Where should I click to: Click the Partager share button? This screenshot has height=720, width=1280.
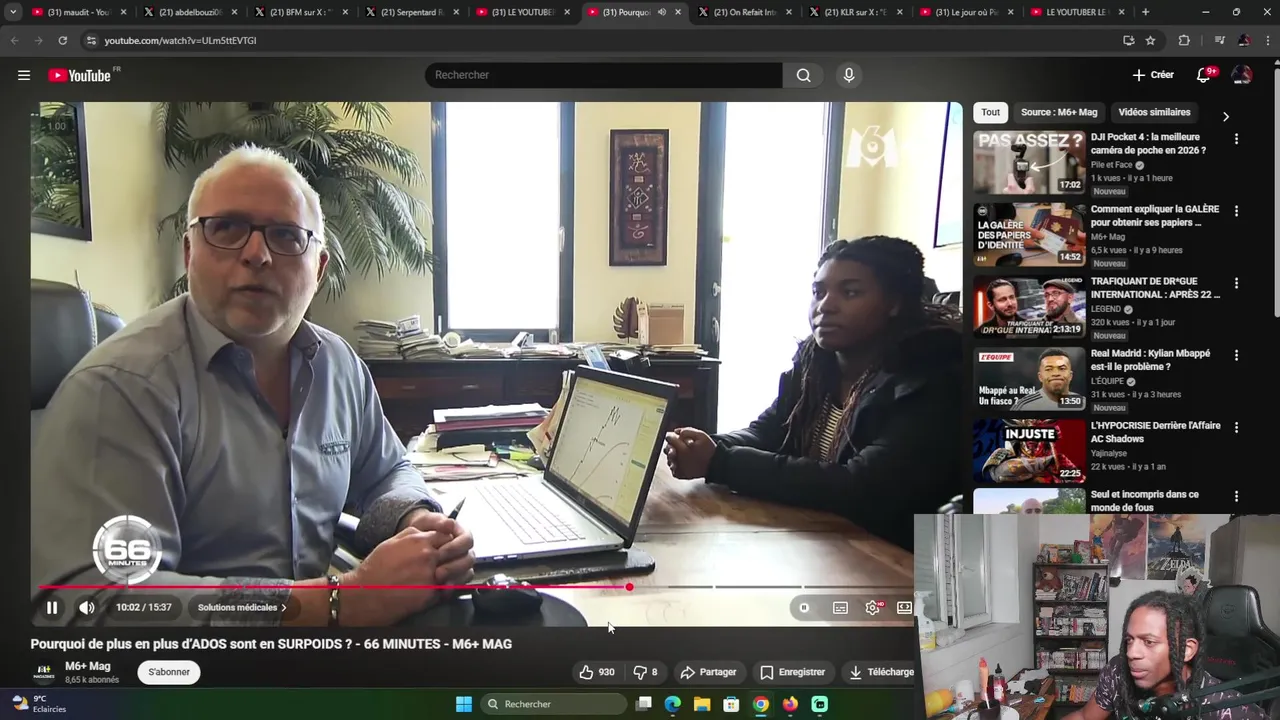click(708, 672)
